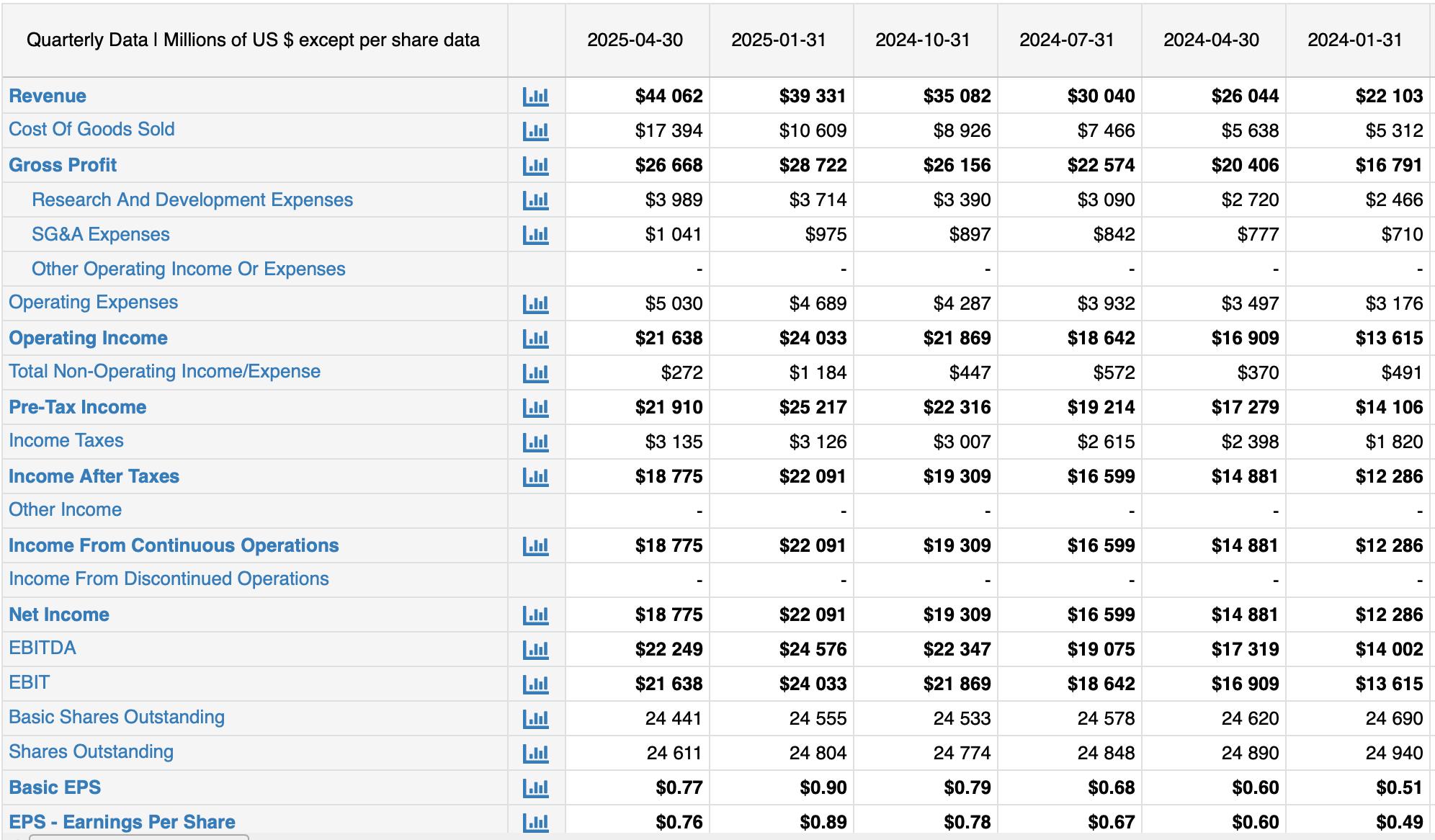This screenshot has width=1435, height=840.
Task: Open Other Operating Income Or Expenses link
Action: click(x=189, y=269)
